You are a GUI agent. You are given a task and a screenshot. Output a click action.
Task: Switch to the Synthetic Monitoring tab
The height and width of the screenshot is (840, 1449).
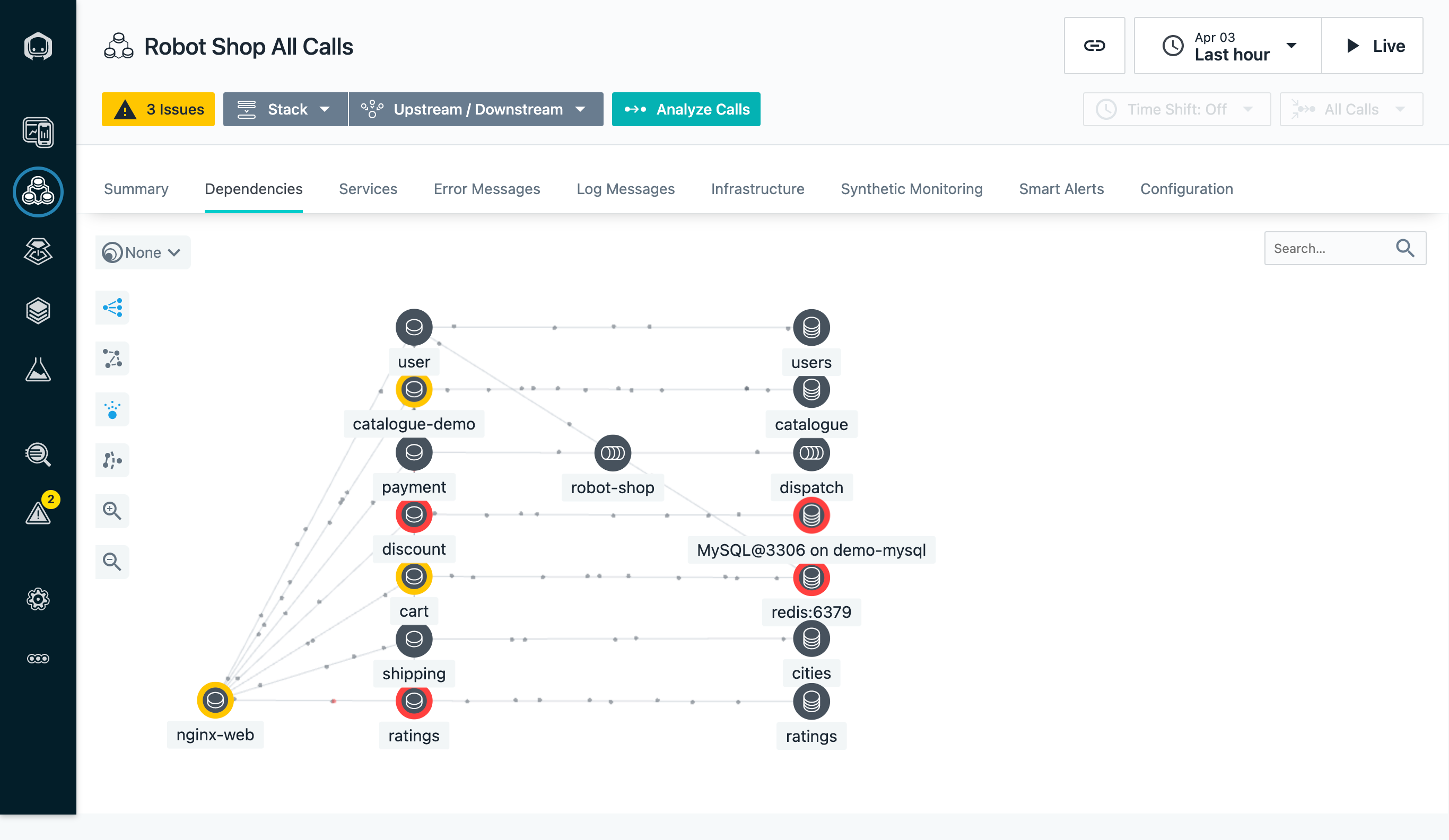pos(911,189)
